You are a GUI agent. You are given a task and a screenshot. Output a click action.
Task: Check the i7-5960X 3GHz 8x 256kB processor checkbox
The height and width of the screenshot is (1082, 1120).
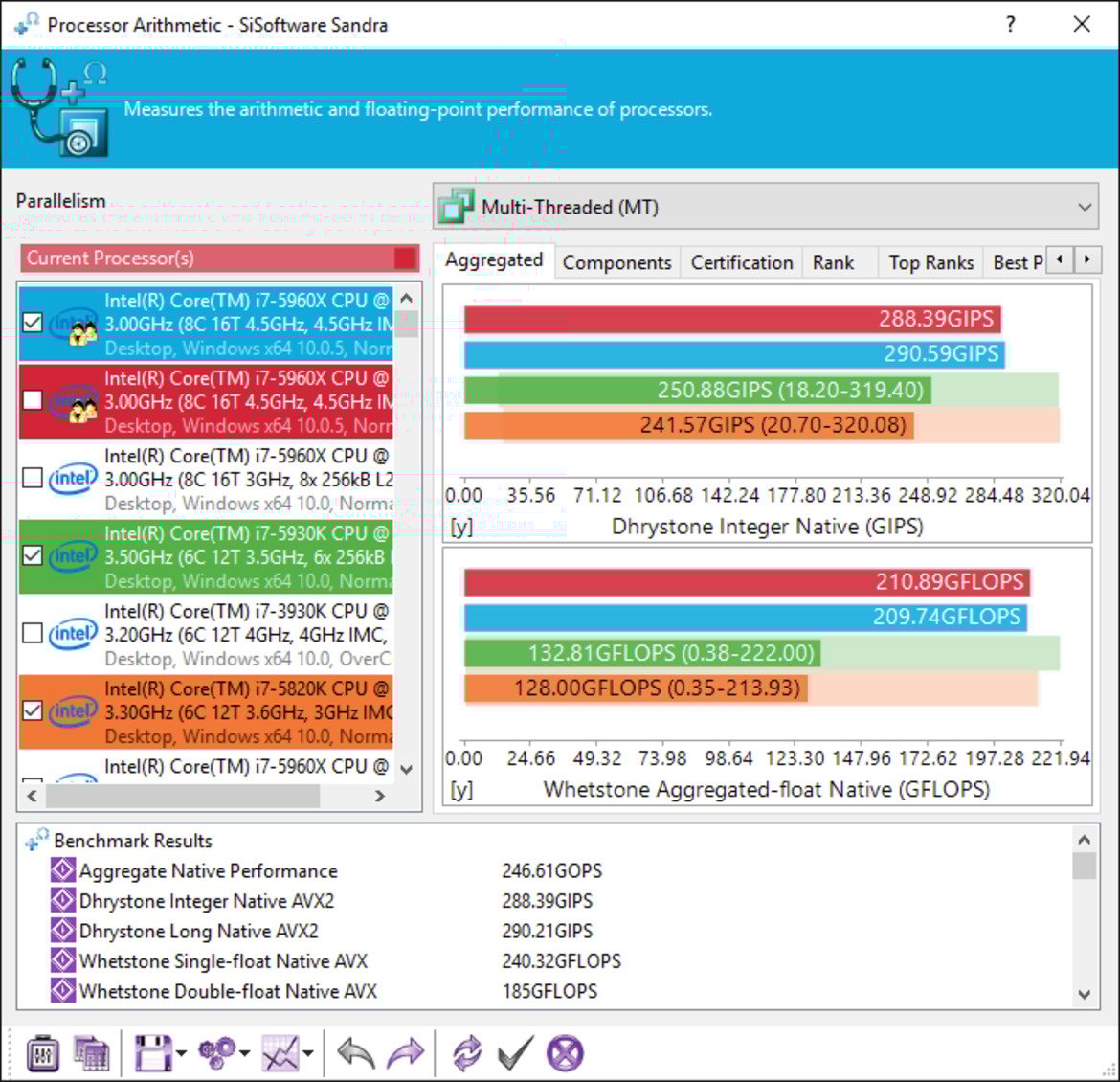click(33, 478)
